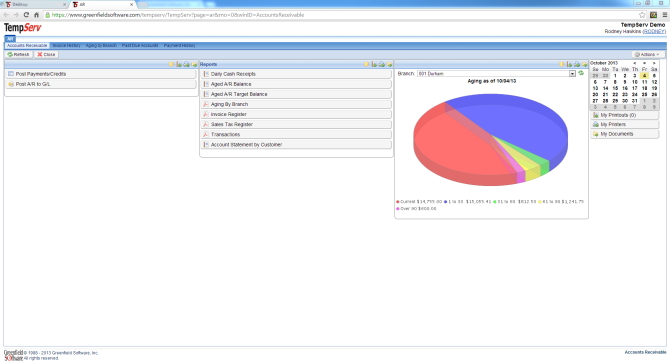Viewport: 670px width, 362px height.
Task: Go back with the browser back arrow
Action: click(6, 15)
